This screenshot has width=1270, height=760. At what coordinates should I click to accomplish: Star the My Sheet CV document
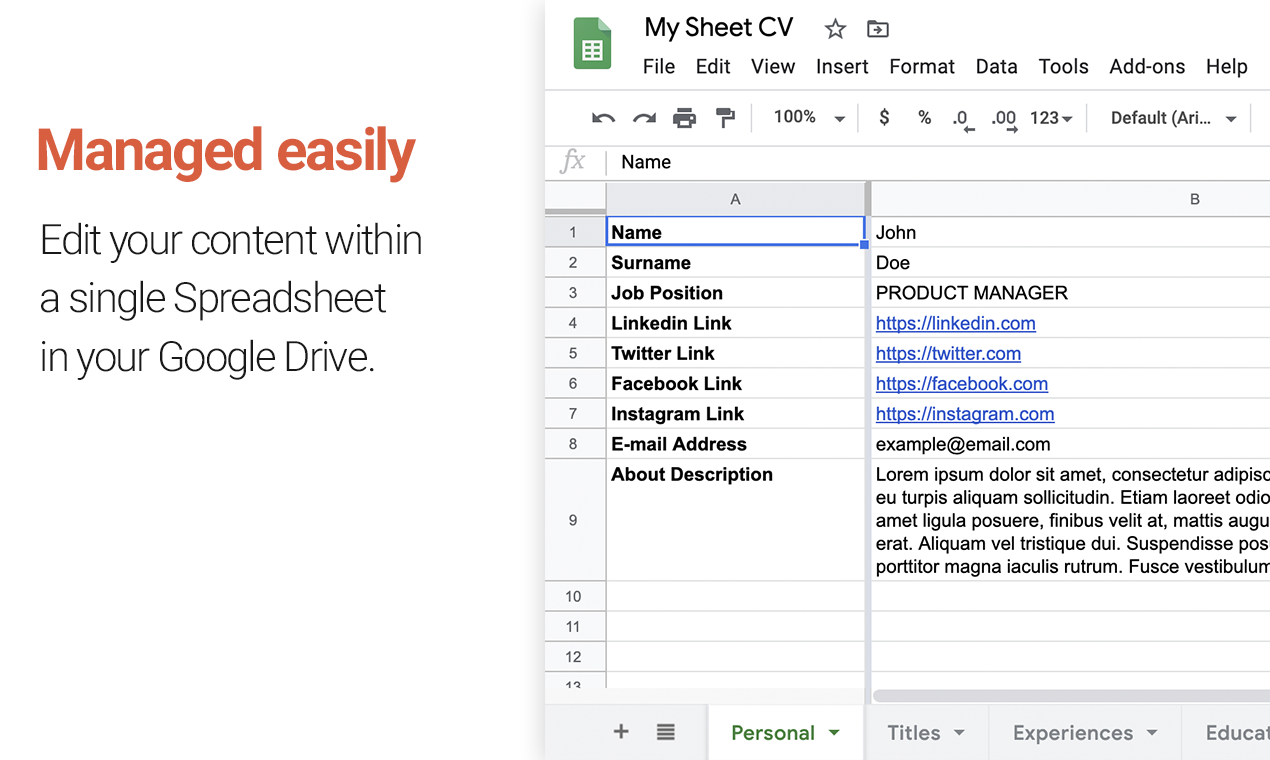point(835,29)
